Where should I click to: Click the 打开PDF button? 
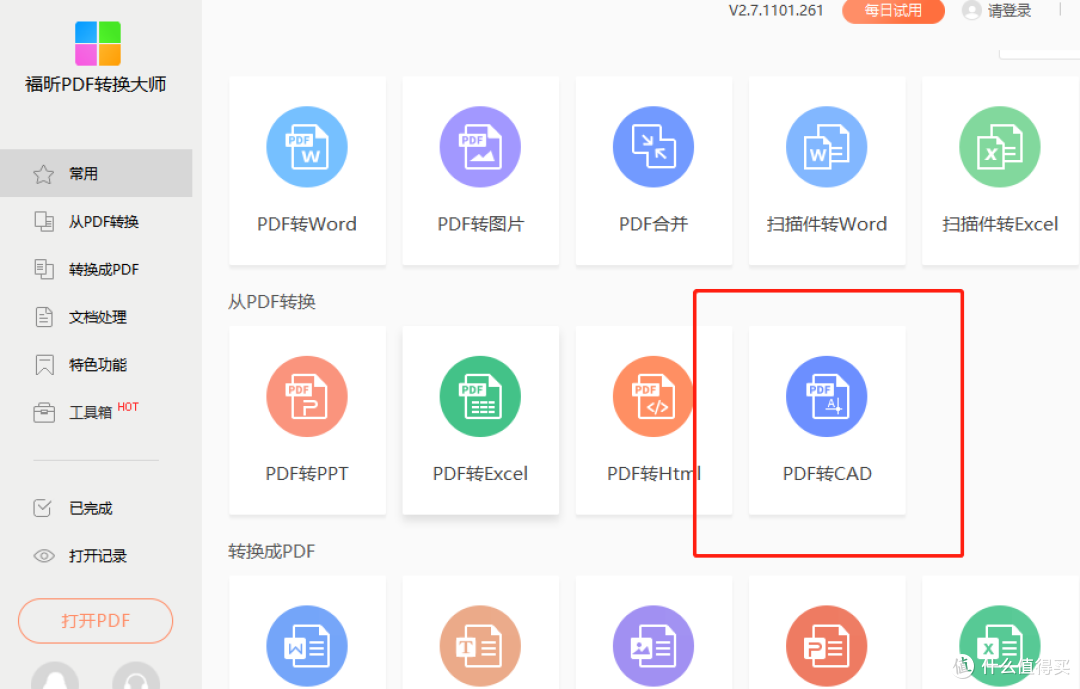96,621
